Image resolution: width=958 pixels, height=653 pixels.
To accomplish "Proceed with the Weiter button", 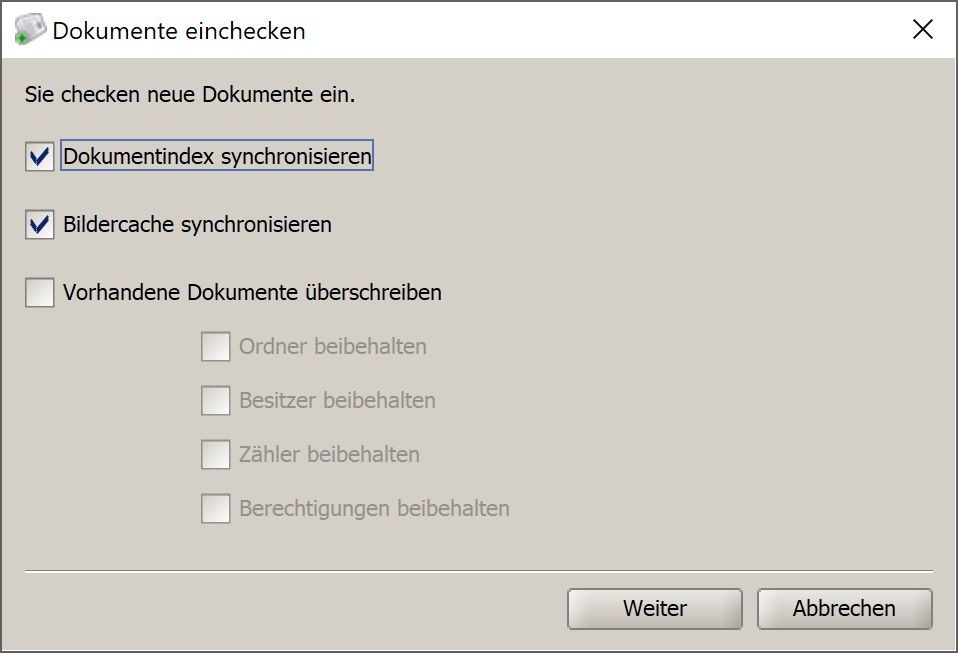I will click(655, 608).
